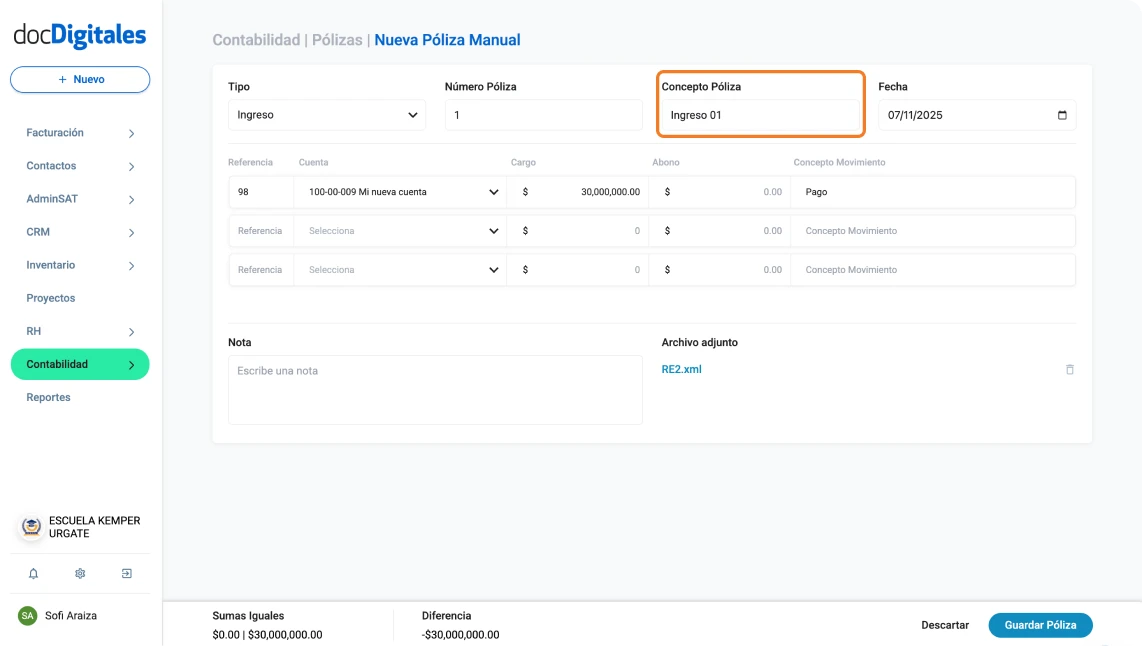Click the Descartar button
This screenshot has width=1142, height=646.
click(945, 625)
